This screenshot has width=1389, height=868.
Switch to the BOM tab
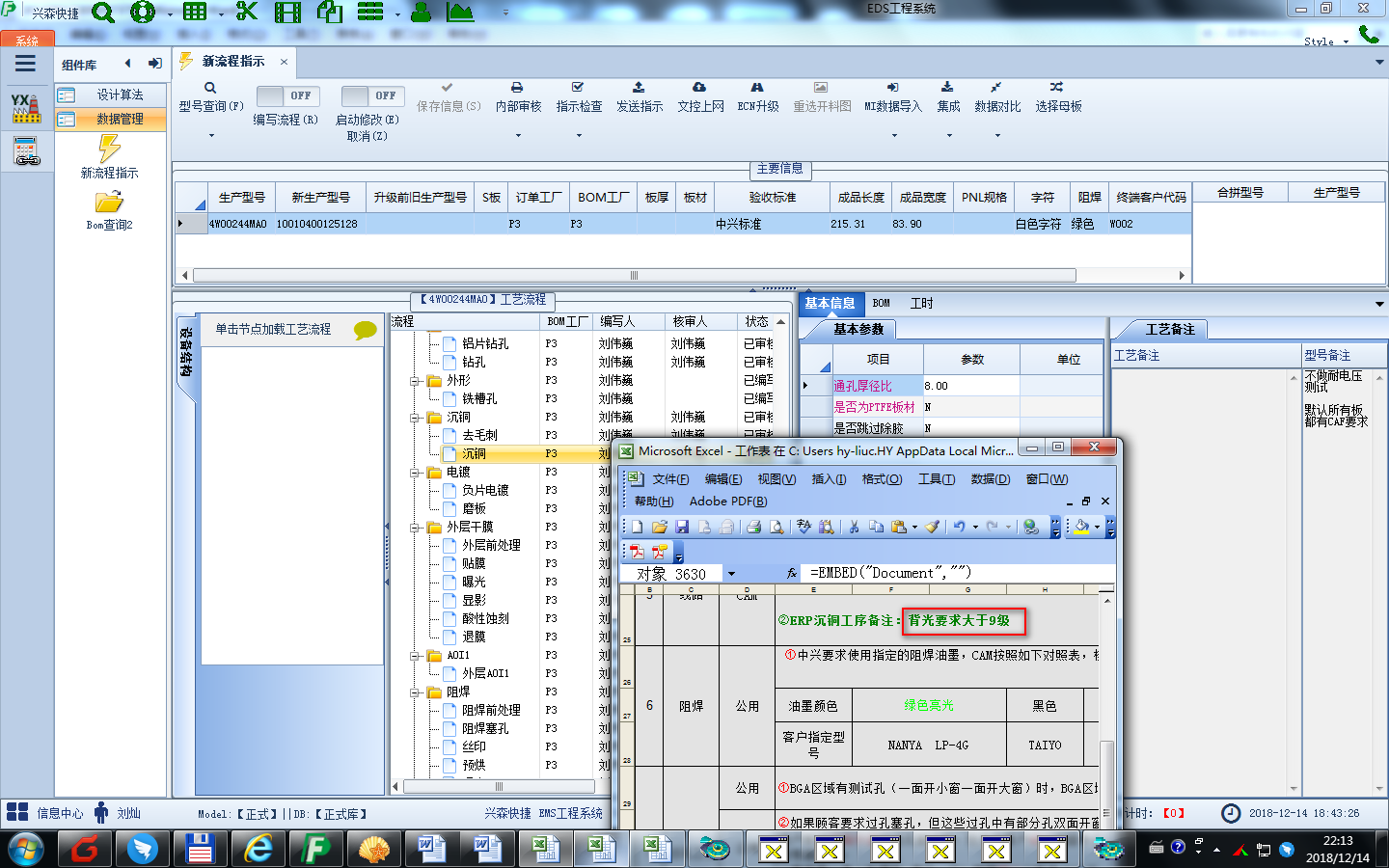881,303
